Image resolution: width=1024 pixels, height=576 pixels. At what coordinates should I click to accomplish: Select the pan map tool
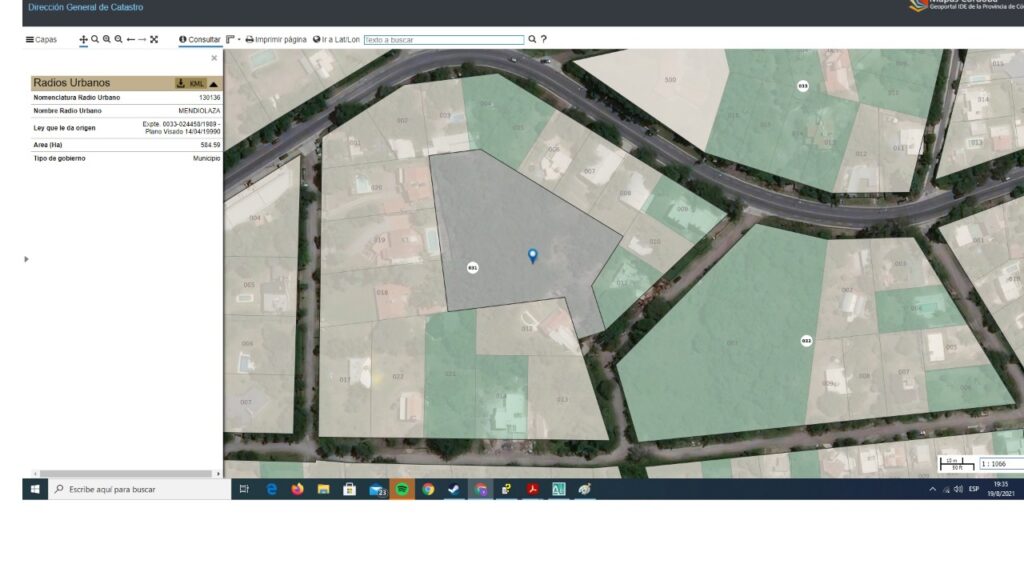(x=83, y=40)
